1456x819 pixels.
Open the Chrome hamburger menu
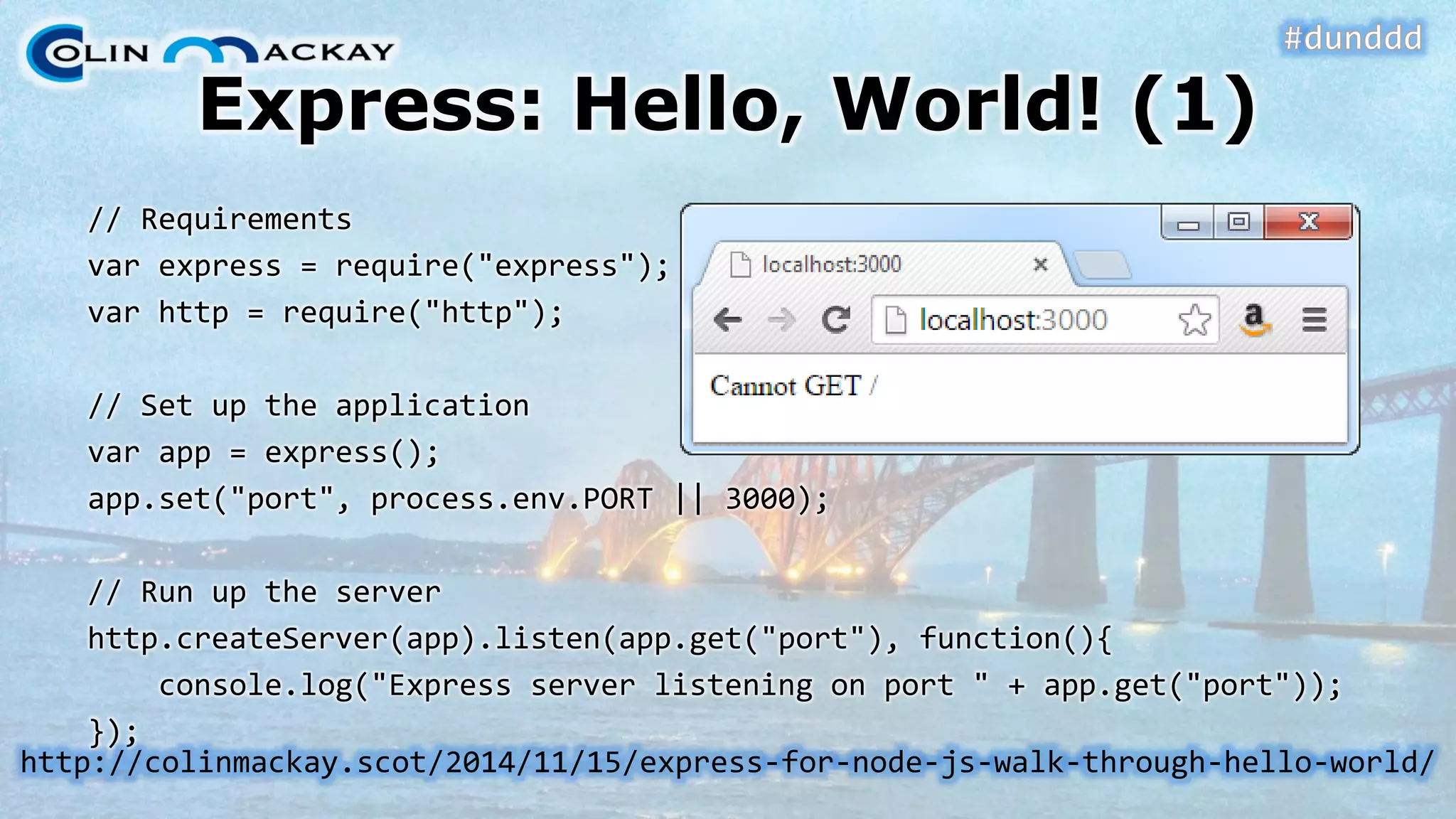pos(1314,320)
